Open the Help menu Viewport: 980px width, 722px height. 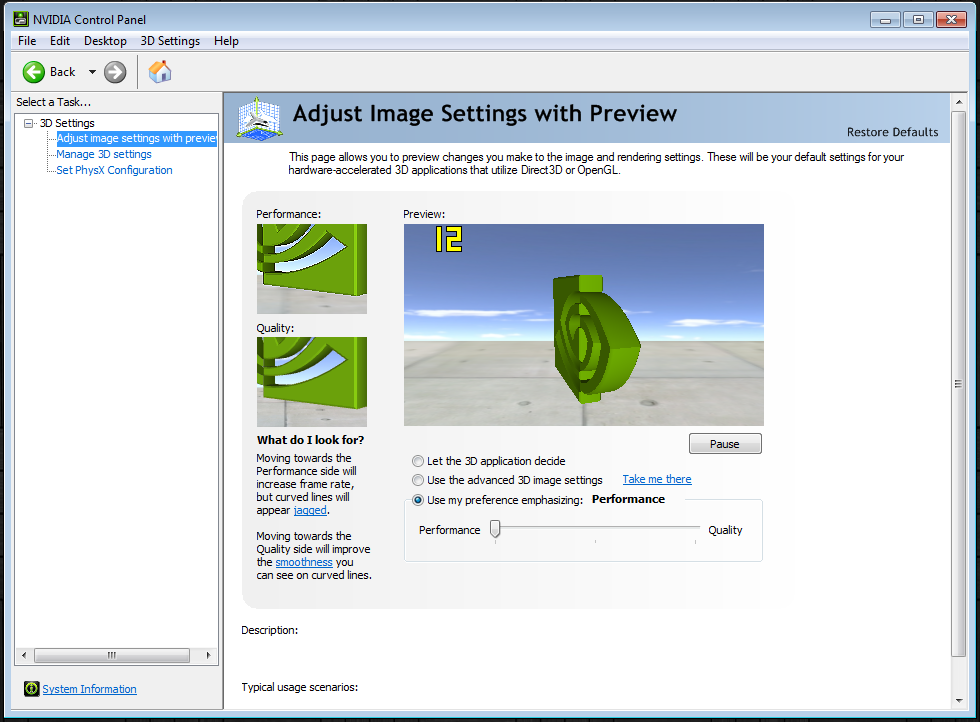pos(226,41)
